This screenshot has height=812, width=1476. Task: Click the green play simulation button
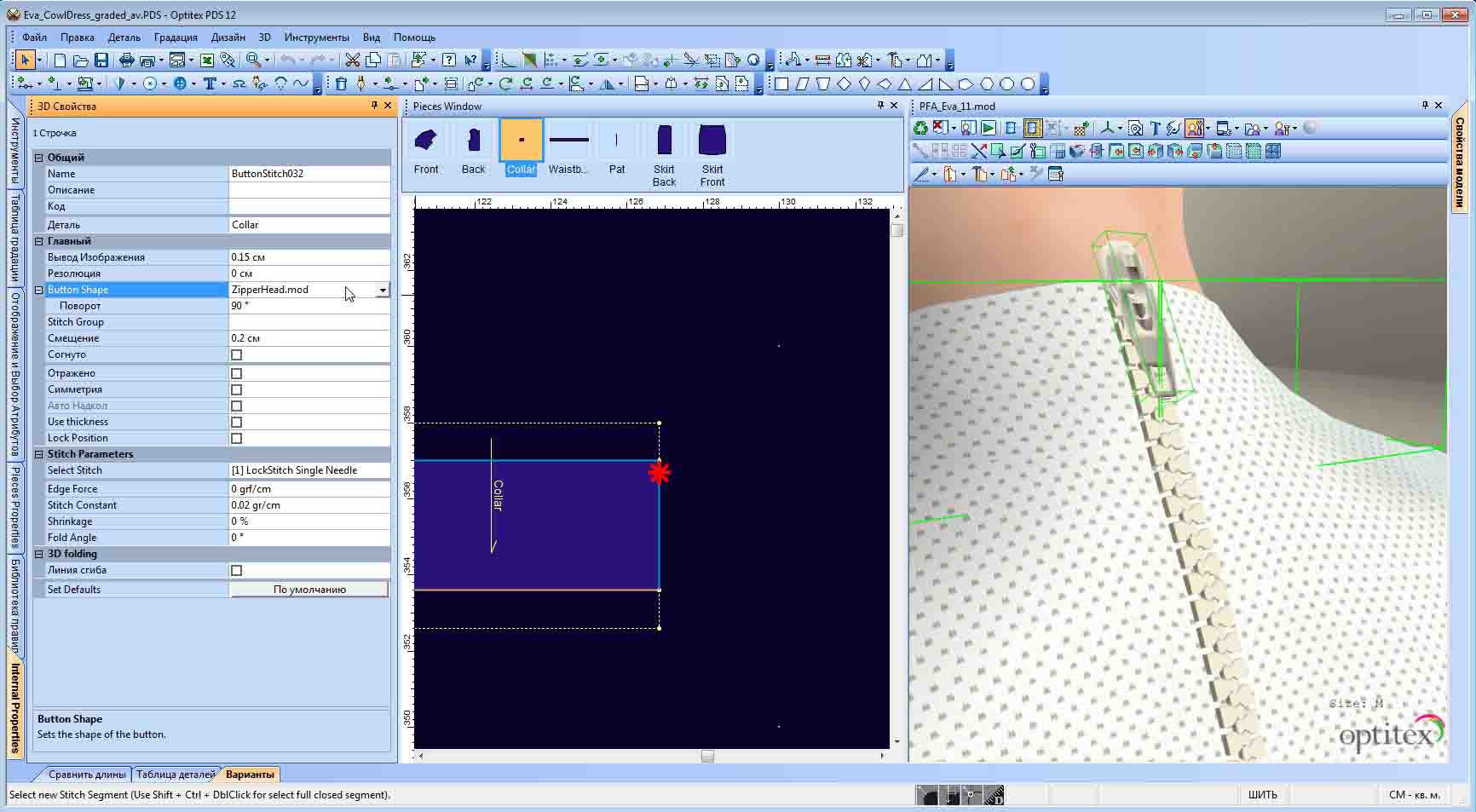click(x=988, y=129)
